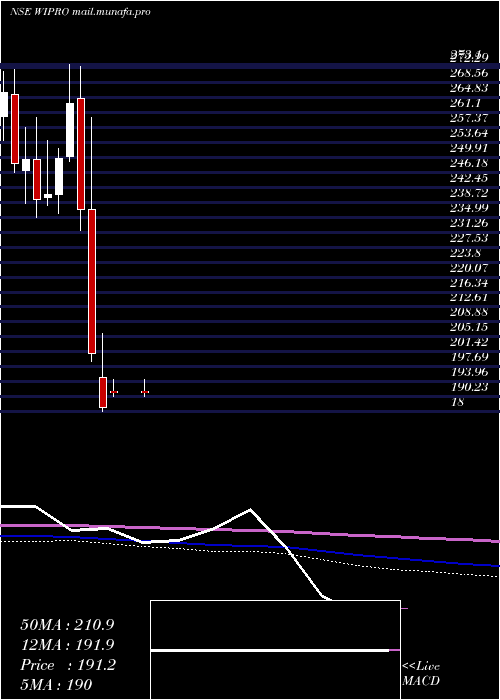Click the upper MACD histogram box
This screenshot has width=500, height=700.
pos(275,625)
